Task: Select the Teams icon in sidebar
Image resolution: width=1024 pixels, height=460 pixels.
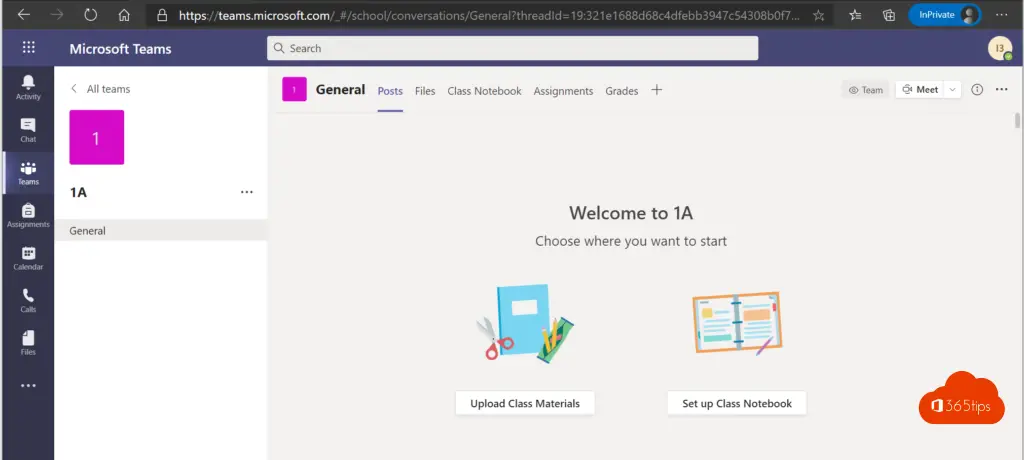Action: pyautogui.click(x=28, y=173)
